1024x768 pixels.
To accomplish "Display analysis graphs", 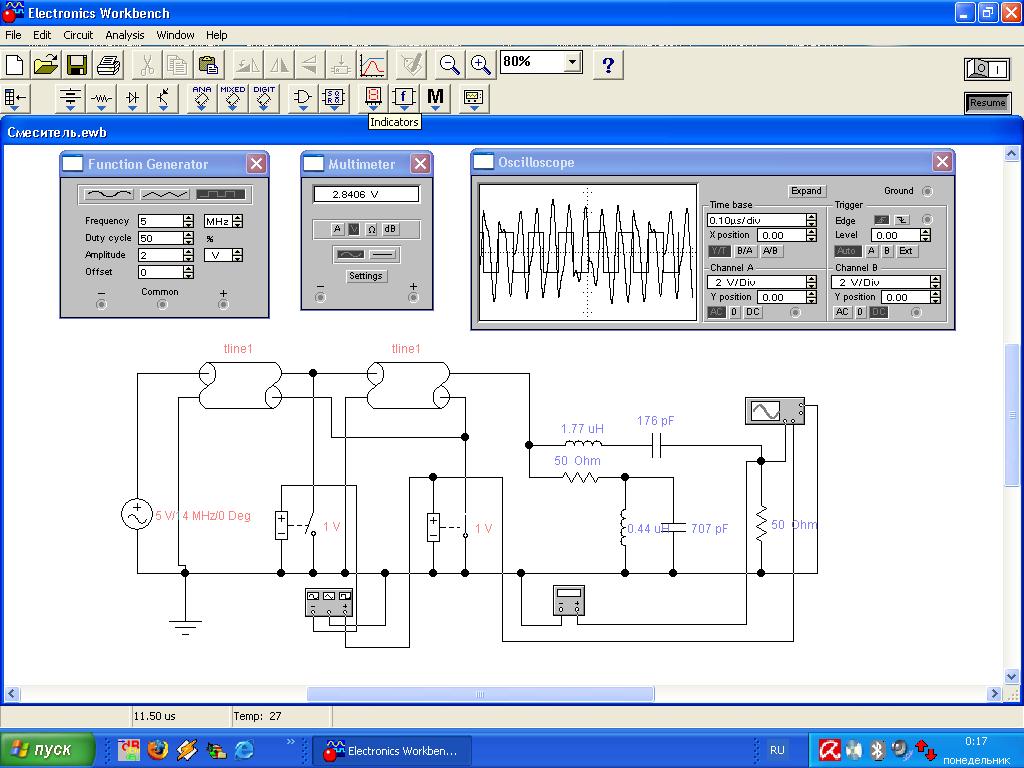I will 372,65.
